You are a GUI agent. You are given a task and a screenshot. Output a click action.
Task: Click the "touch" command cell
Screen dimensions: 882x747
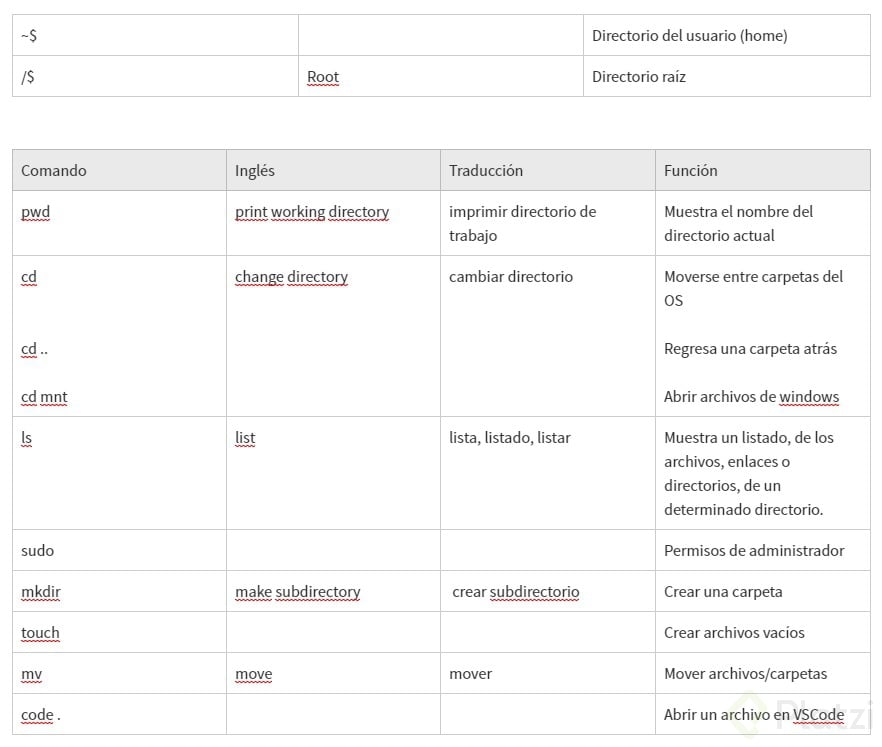(x=41, y=633)
